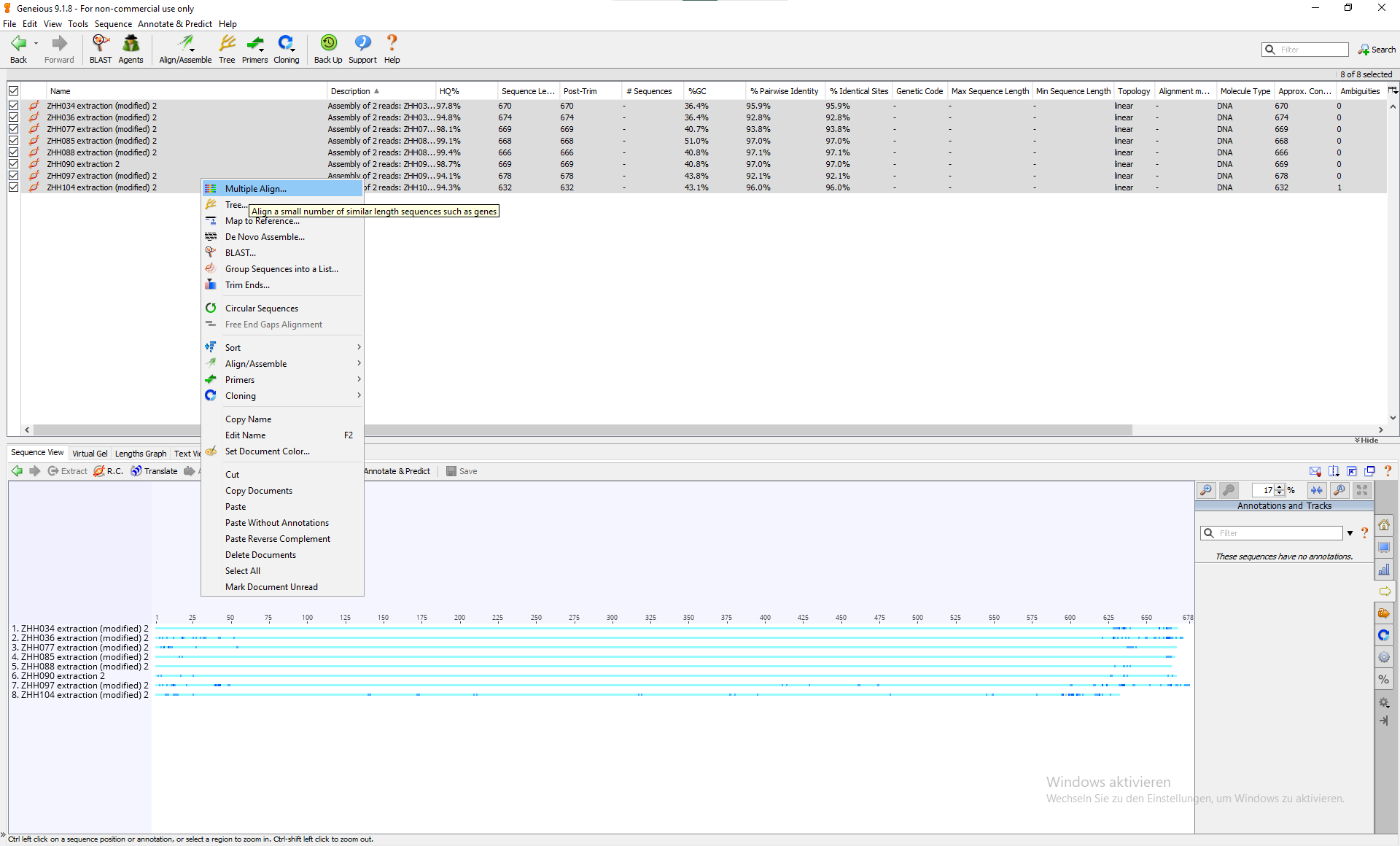Image resolution: width=1400 pixels, height=846 pixels.
Task: Click Hide to collapse the viewer
Action: click(x=1366, y=441)
